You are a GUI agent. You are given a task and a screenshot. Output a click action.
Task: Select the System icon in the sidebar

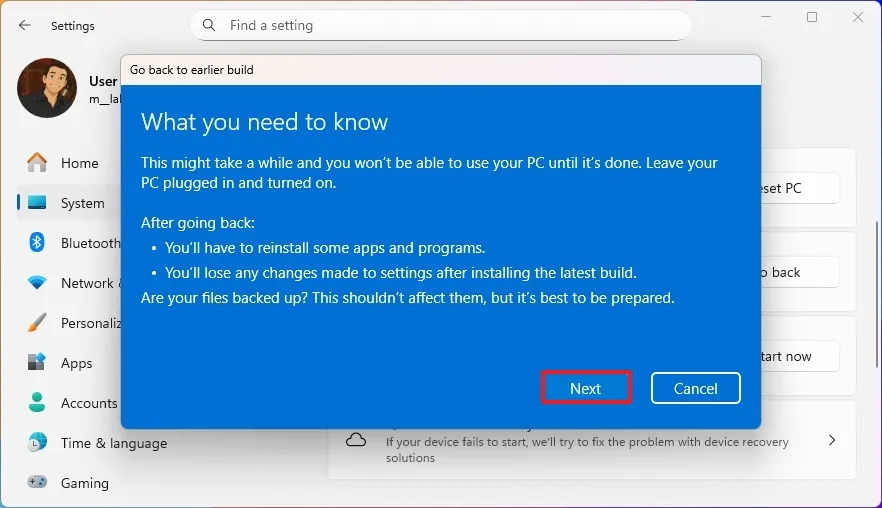(37, 203)
